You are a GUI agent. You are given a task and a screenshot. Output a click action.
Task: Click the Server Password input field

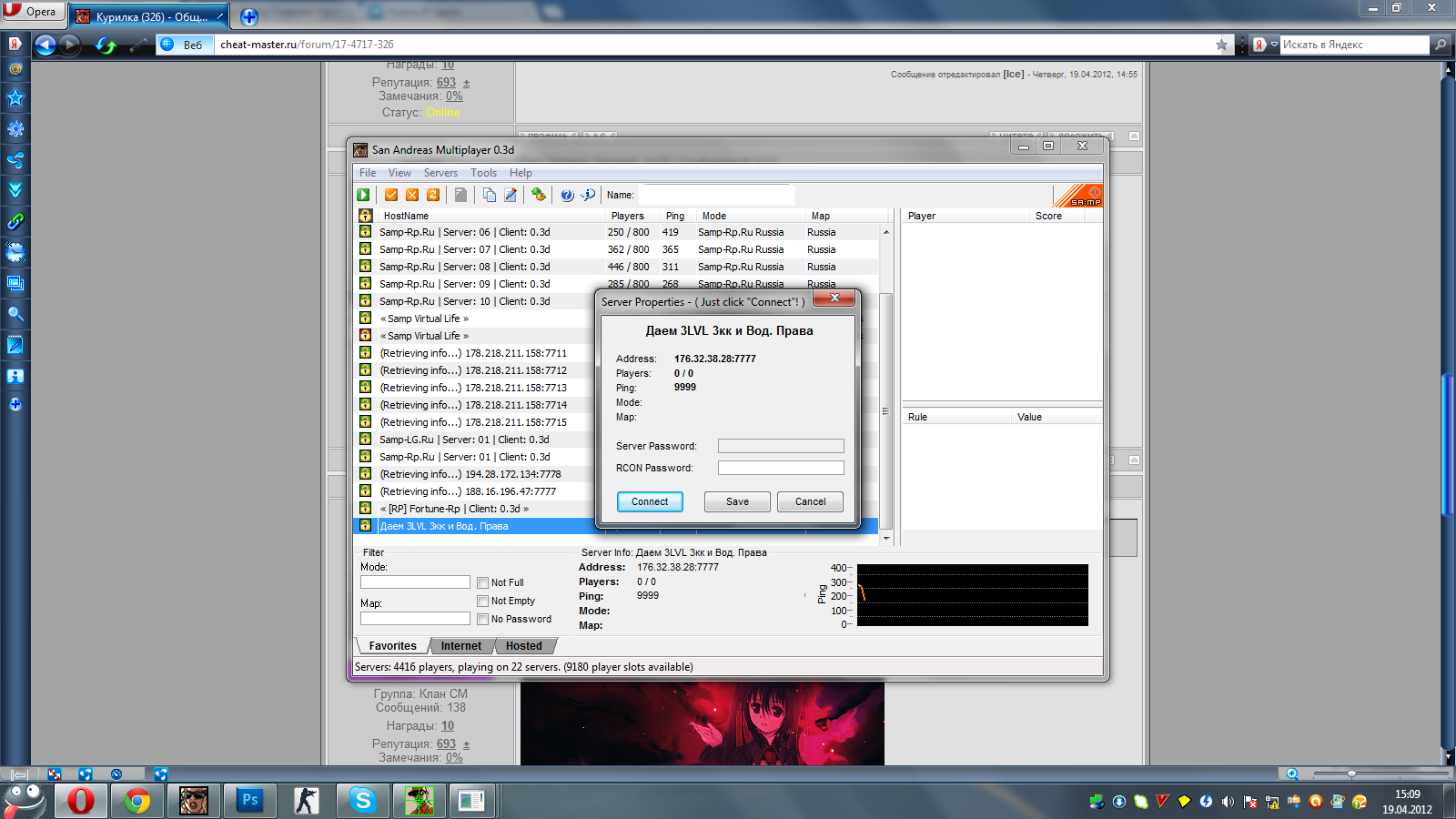(x=780, y=446)
